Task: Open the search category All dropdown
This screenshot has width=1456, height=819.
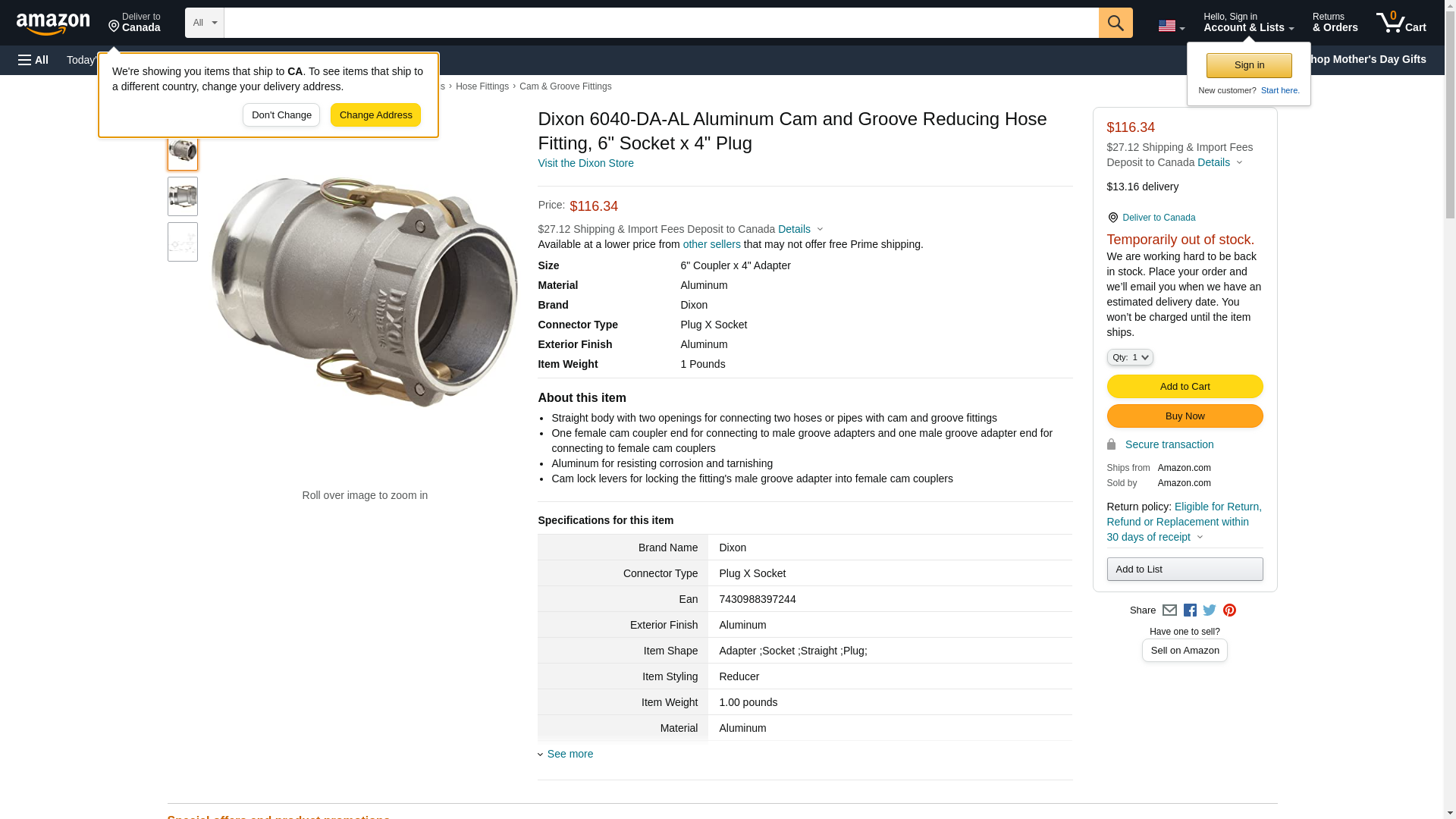Action: [204, 23]
